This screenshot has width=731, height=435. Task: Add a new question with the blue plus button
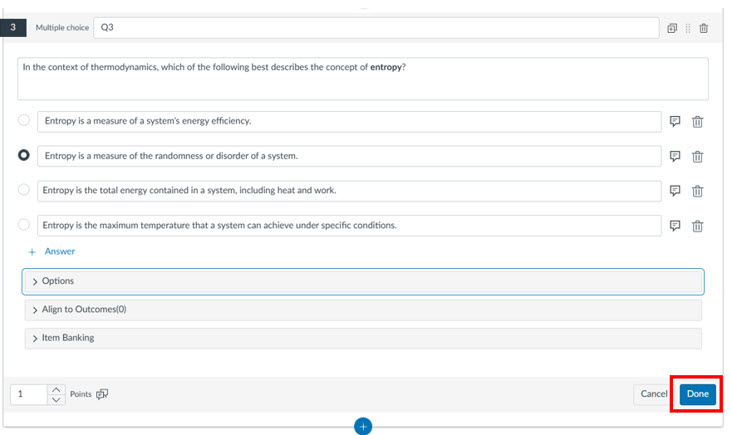point(363,426)
